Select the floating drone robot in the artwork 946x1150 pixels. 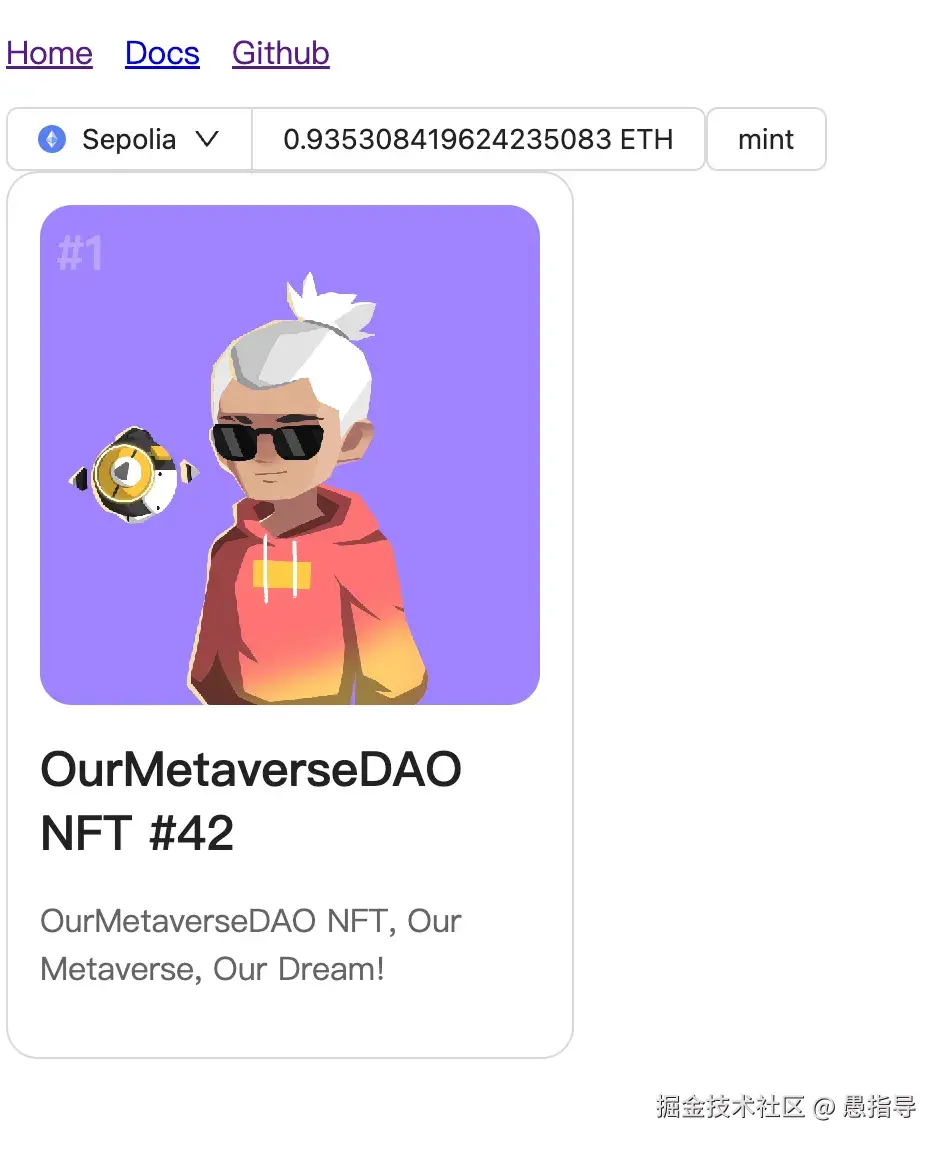(x=133, y=475)
